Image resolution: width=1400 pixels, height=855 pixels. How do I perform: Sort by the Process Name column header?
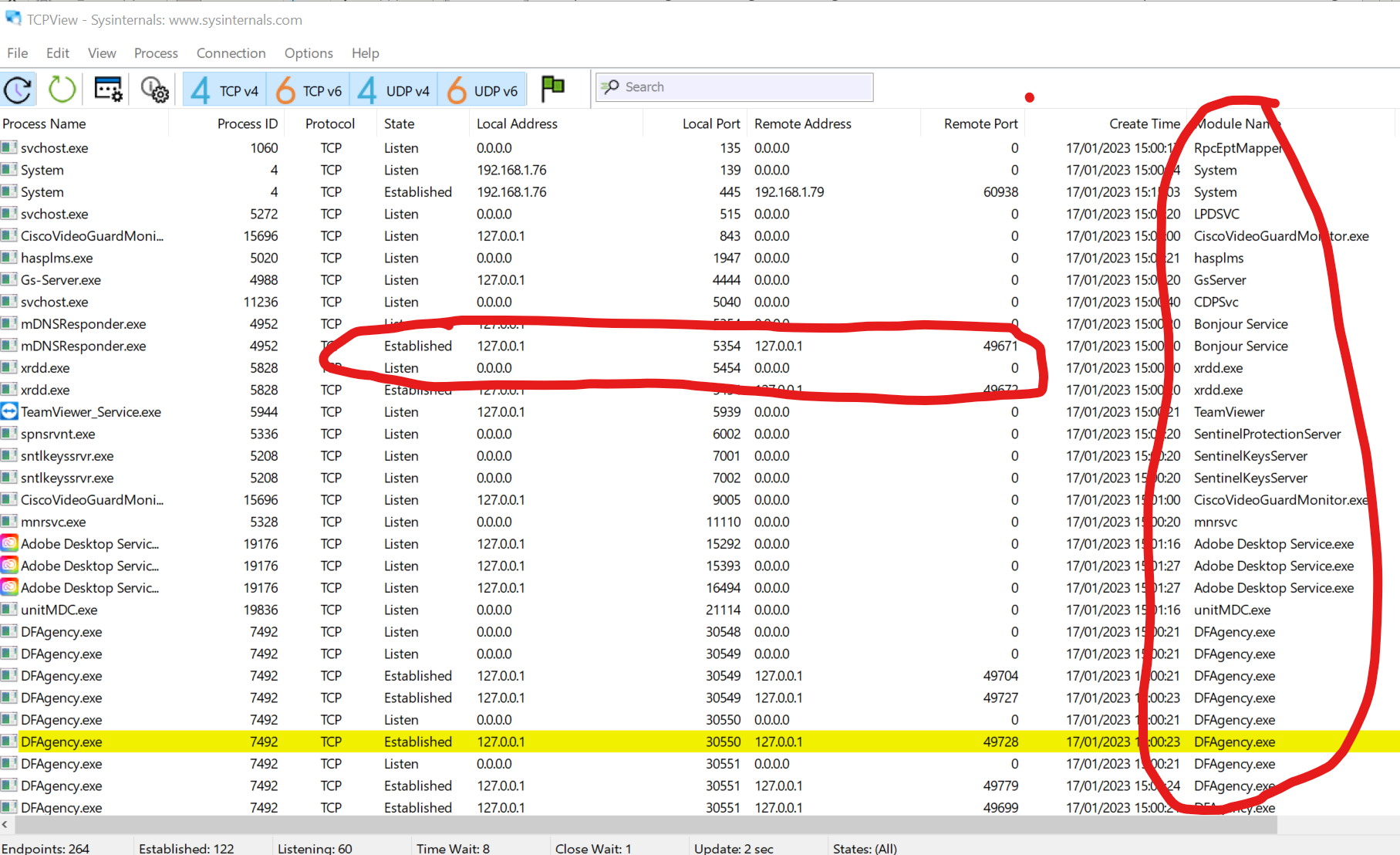click(x=44, y=124)
